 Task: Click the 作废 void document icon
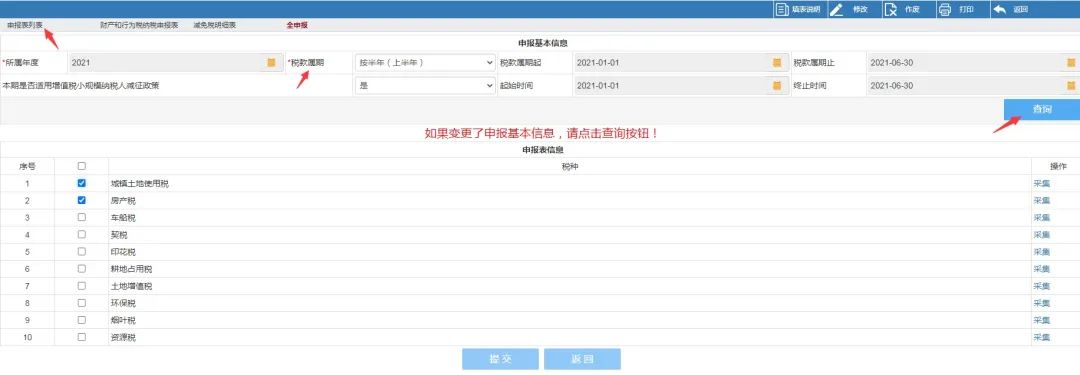[890, 10]
